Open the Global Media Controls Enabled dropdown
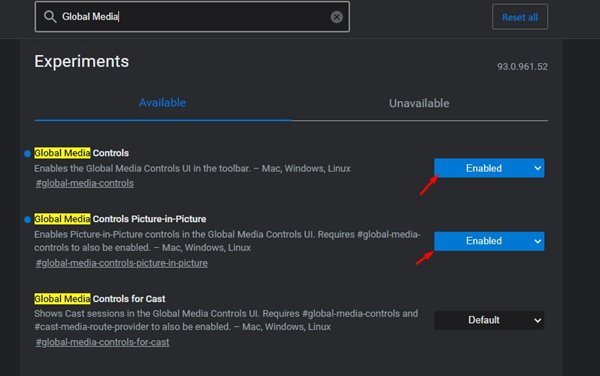Screen dimensions: 600x376 point(489,168)
